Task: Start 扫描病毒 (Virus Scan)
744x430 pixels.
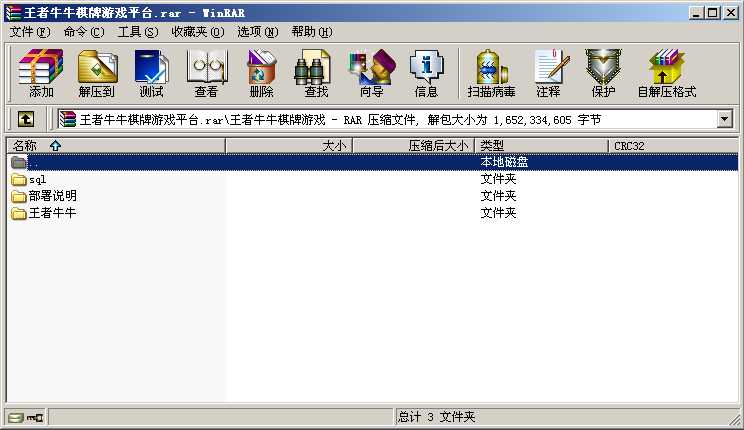Action: [492, 73]
